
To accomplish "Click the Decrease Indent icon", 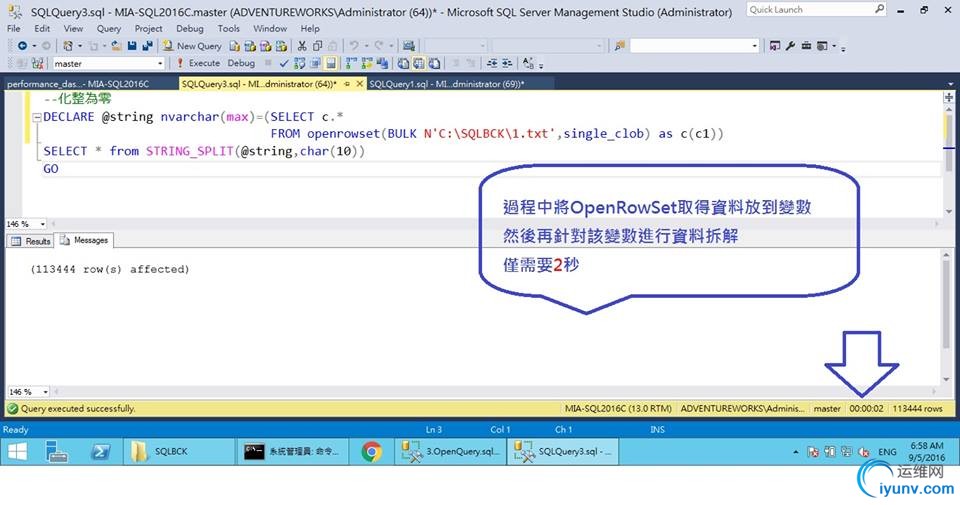I will point(493,63).
